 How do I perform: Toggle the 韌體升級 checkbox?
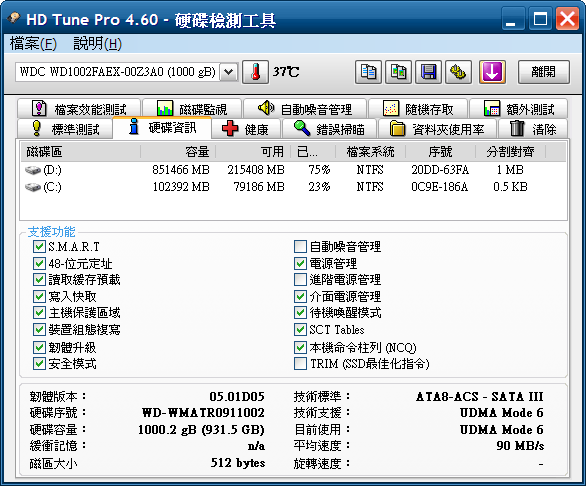pos(39,347)
